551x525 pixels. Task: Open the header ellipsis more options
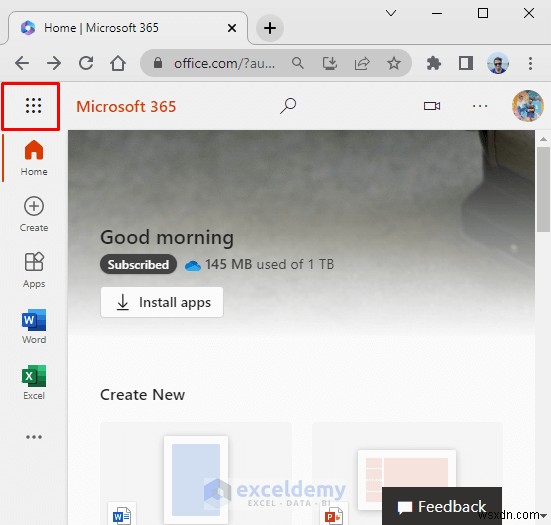[x=480, y=106]
